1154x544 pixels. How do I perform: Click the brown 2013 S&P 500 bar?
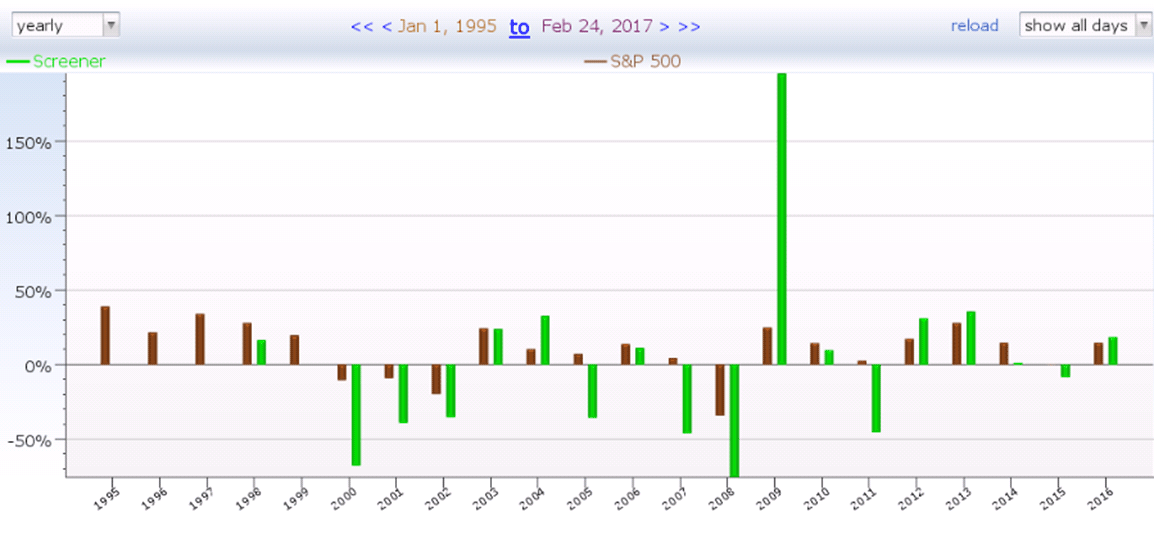(x=957, y=344)
